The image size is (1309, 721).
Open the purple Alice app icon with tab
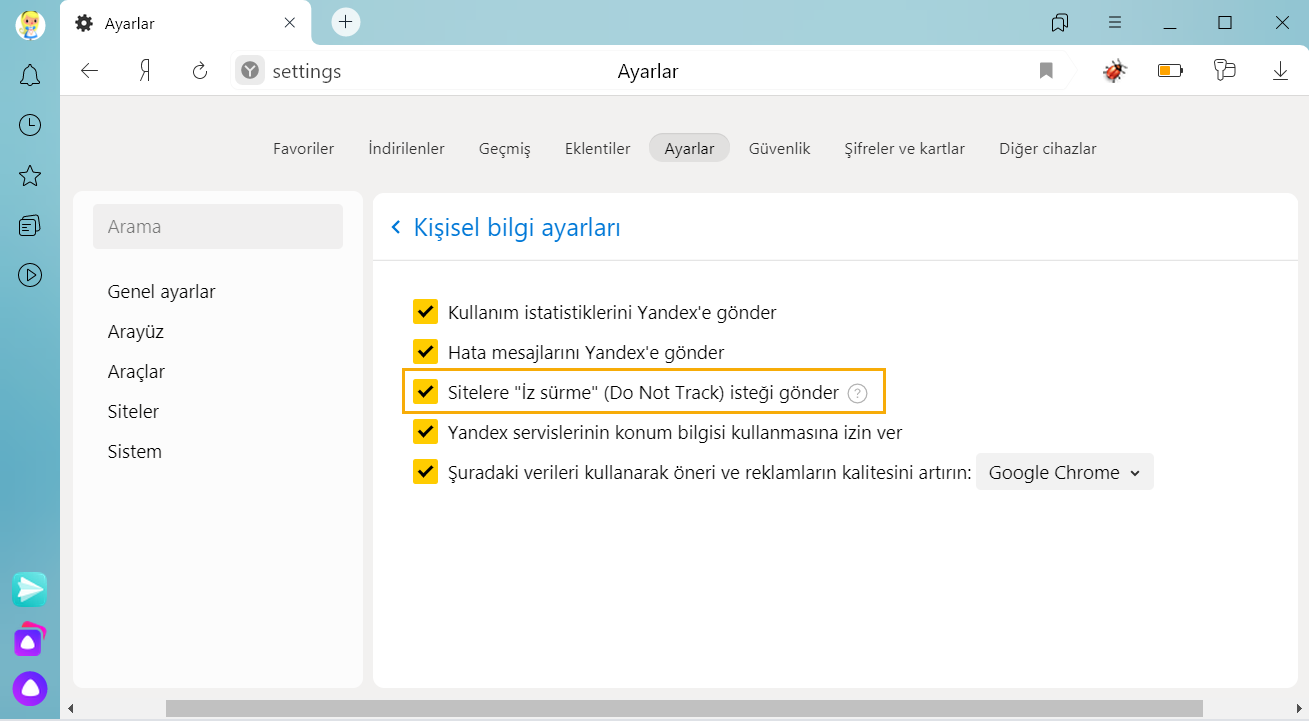30,639
